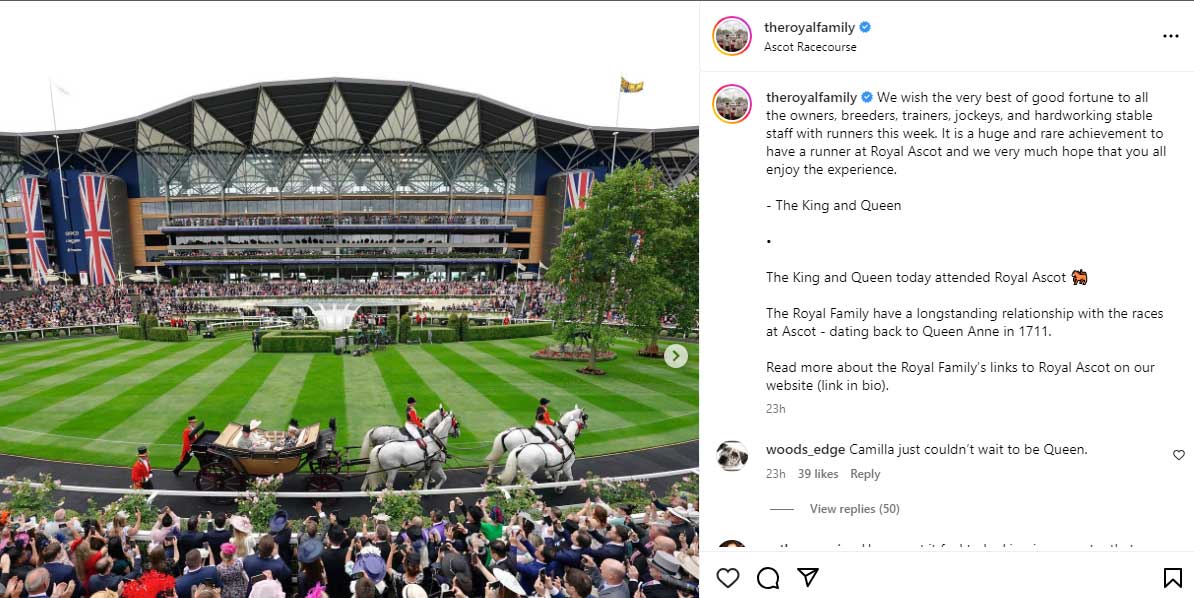Open woods_edge profile picture
This screenshot has height=598, width=1194.
[x=732, y=456]
